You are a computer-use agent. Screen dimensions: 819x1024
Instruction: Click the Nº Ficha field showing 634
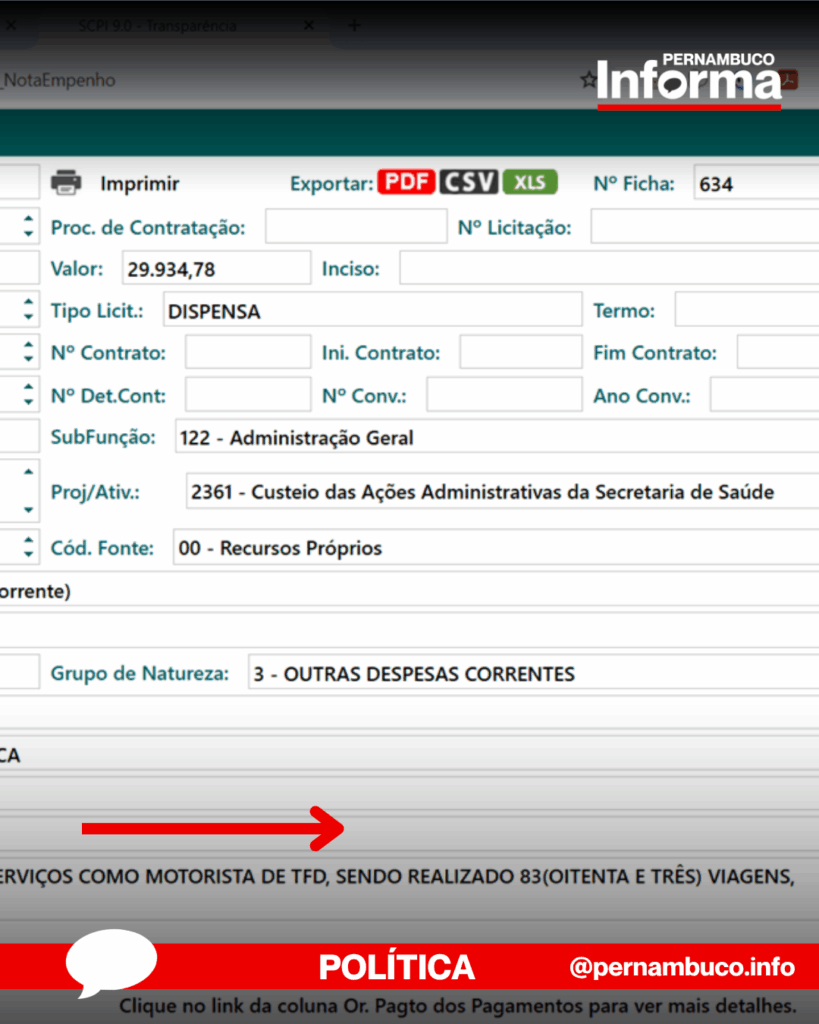(x=755, y=184)
